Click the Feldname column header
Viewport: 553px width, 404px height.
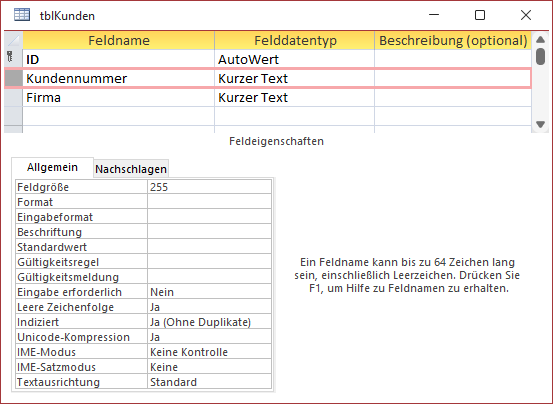119,40
